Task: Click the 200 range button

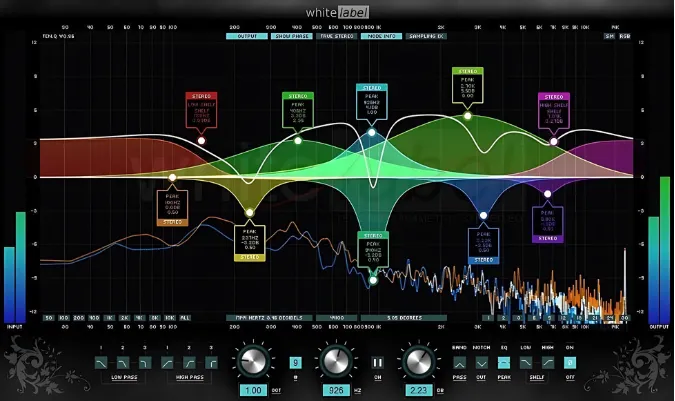Action: coord(79,318)
